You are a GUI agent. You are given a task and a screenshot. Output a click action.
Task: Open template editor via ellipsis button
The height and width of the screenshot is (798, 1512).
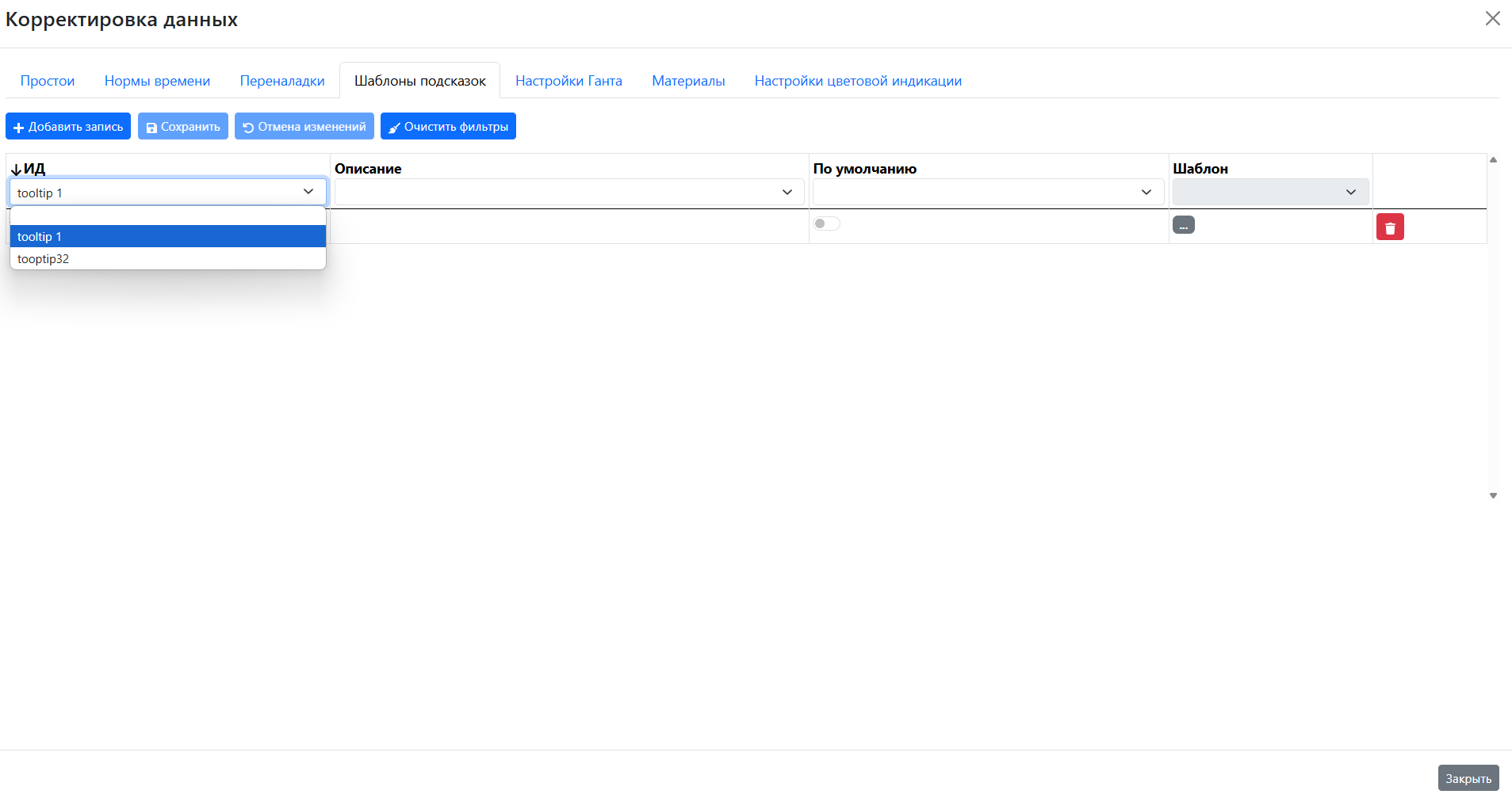pos(1183,226)
